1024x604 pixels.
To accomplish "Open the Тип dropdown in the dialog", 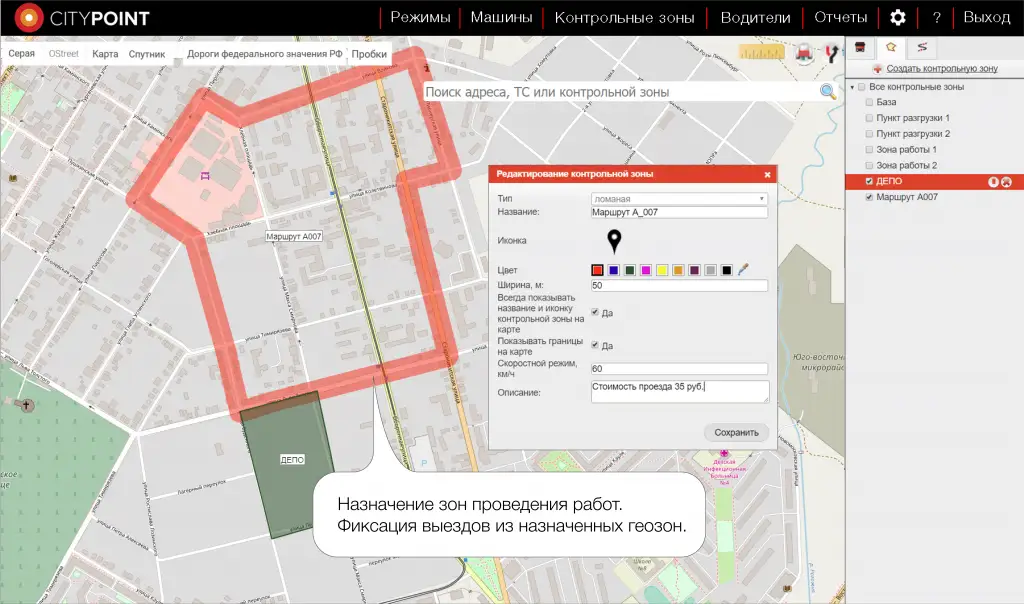I will (x=679, y=199).
